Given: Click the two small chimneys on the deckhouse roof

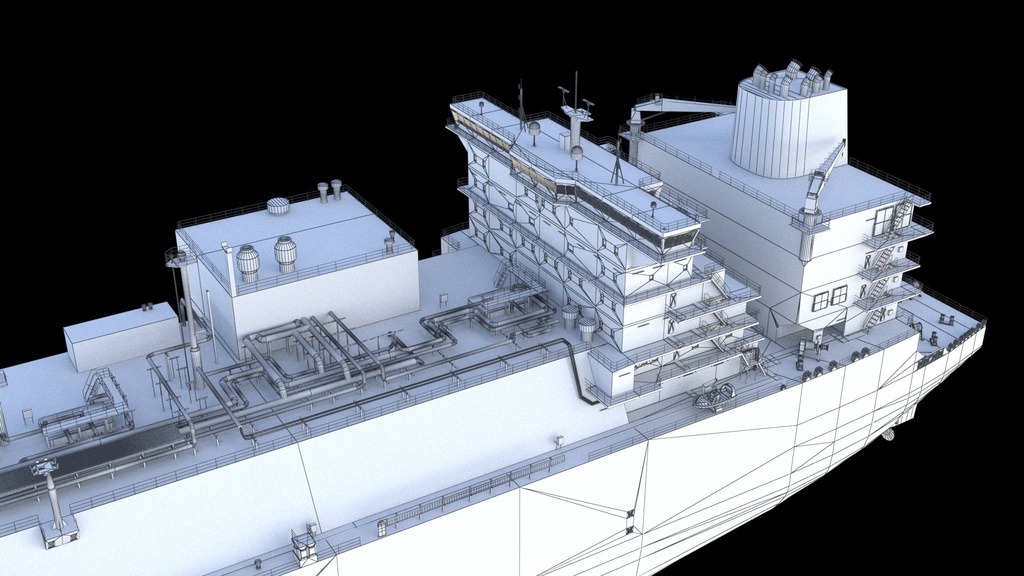Looking at the screenshot, I should coord(329,190).
